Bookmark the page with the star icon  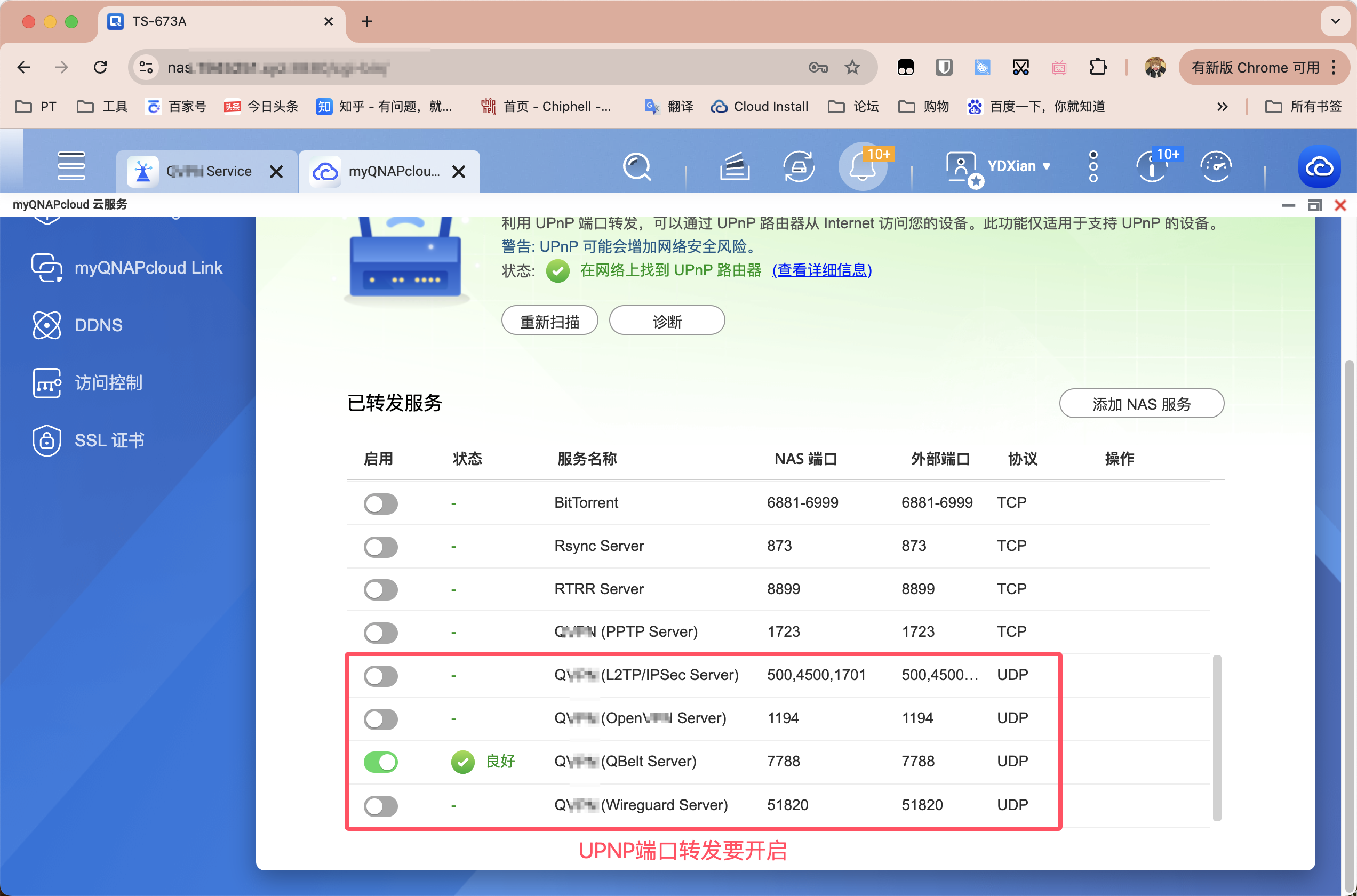click(852, 67)
